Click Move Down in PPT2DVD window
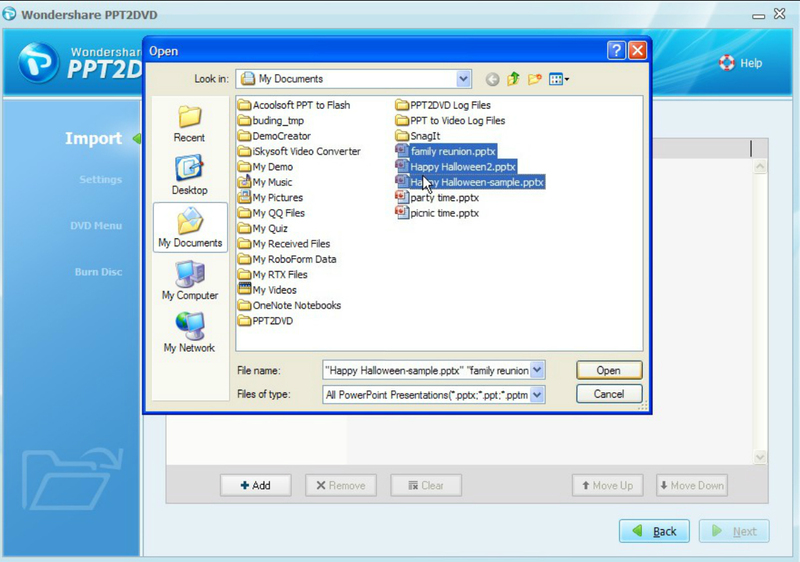Screen dimensions: 800x562 (692, 486)
